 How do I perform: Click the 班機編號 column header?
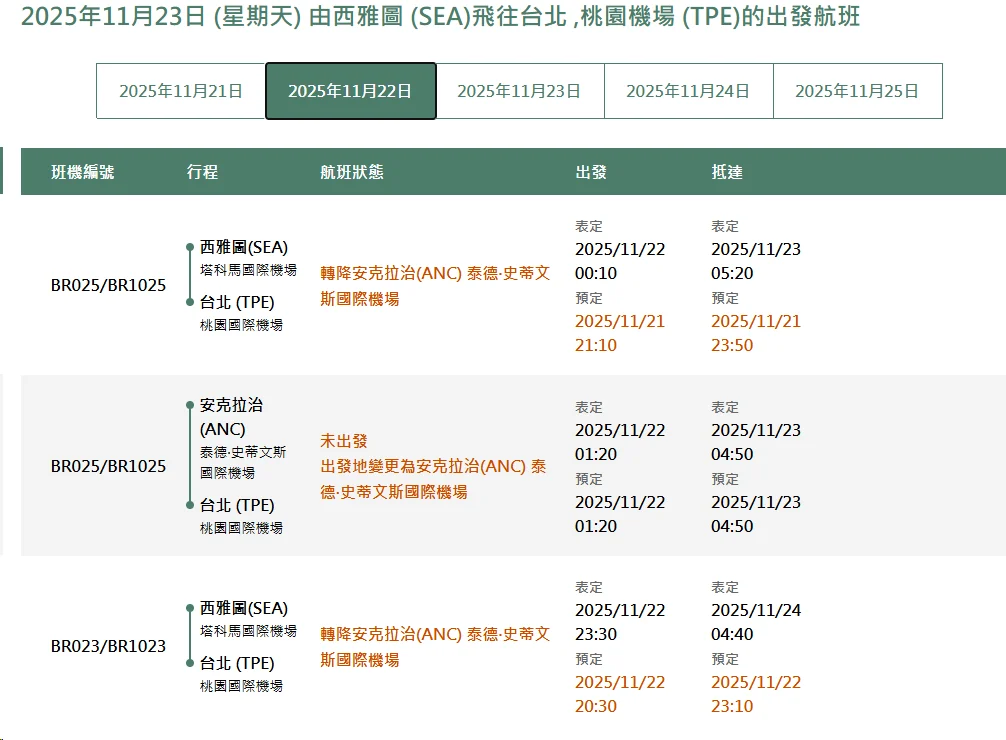click(83, 172)
